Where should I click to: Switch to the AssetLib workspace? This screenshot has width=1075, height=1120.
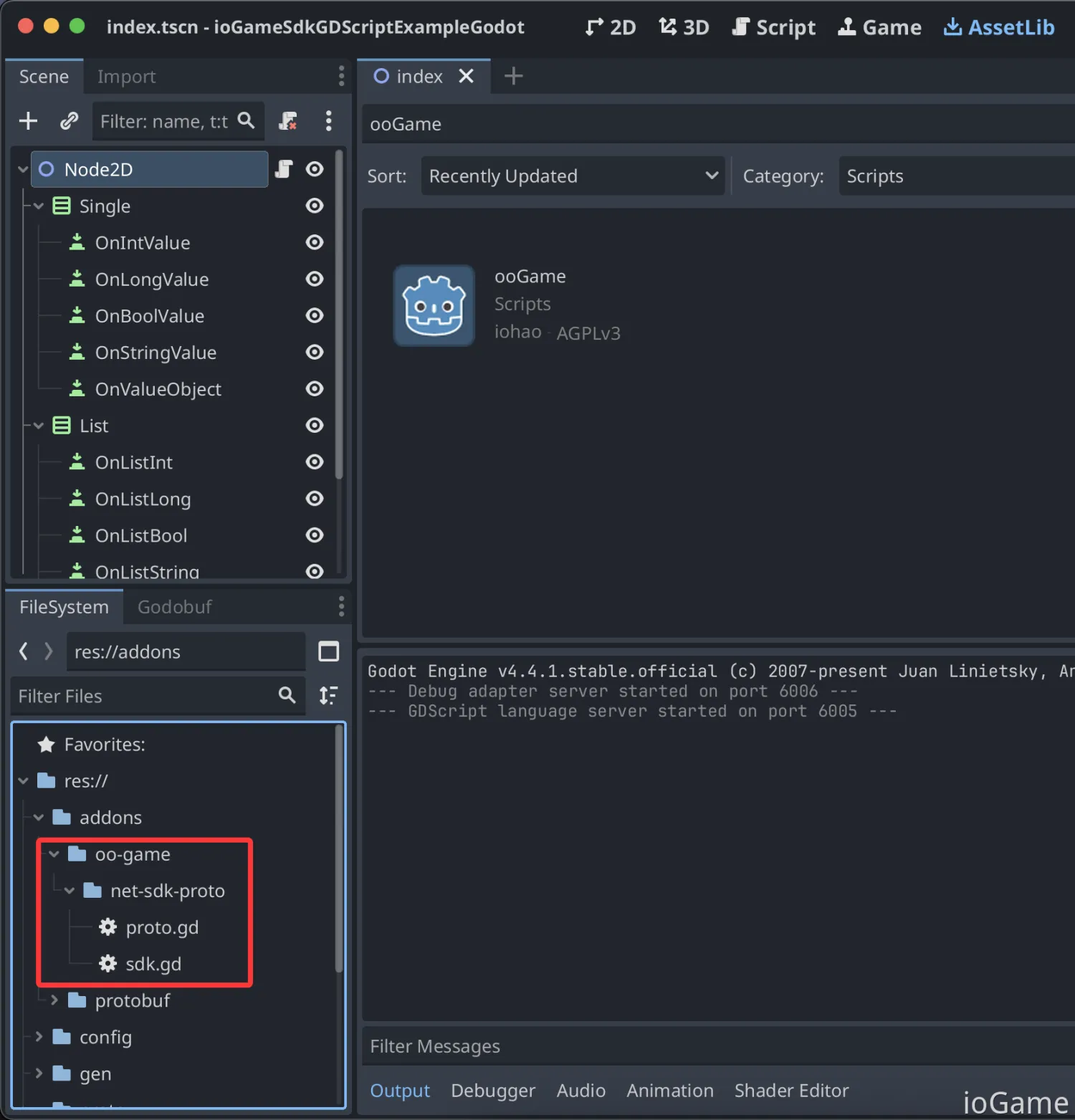tap(999, 27)
